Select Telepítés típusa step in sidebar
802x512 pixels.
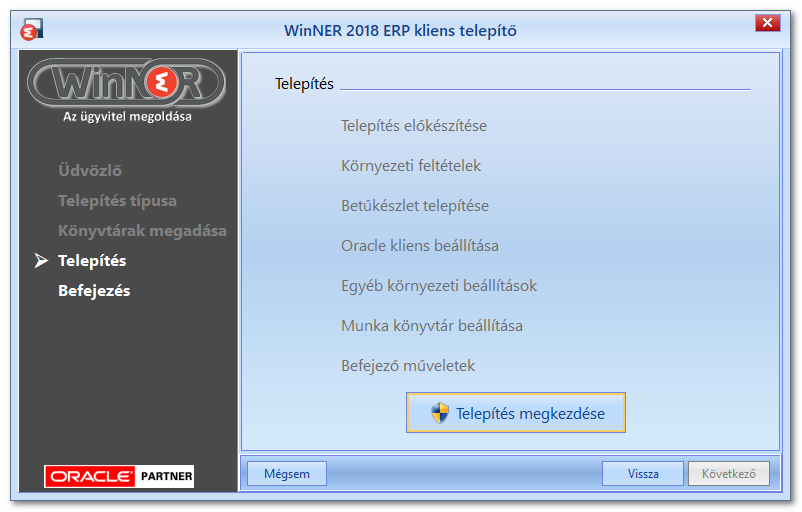point(117,201)
